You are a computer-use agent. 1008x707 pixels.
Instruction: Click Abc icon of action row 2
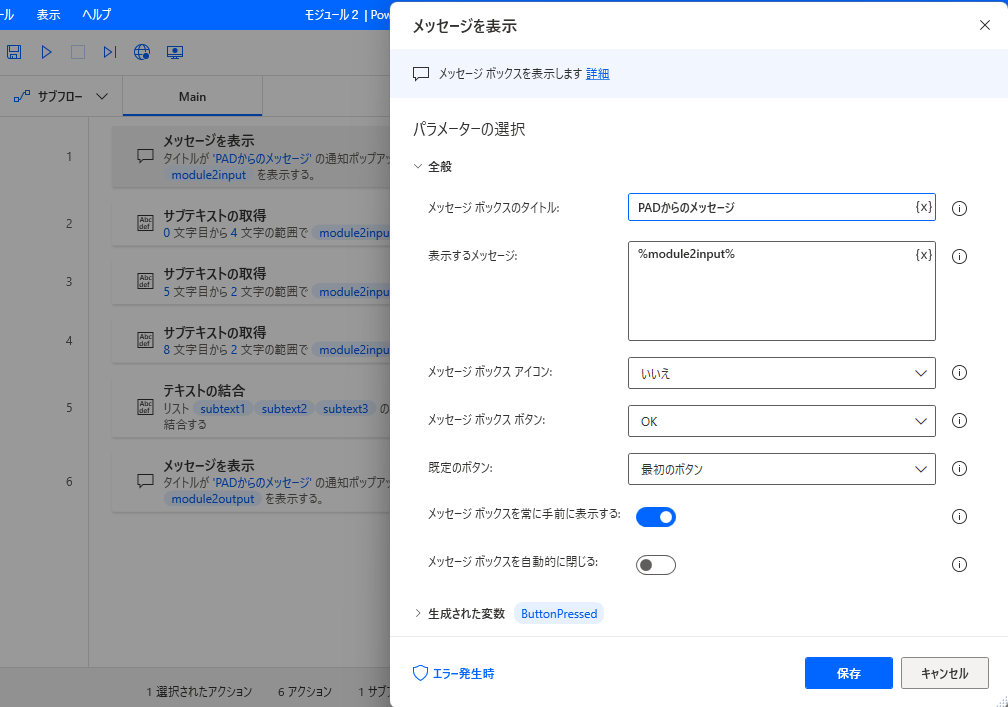tap(145, 223)
